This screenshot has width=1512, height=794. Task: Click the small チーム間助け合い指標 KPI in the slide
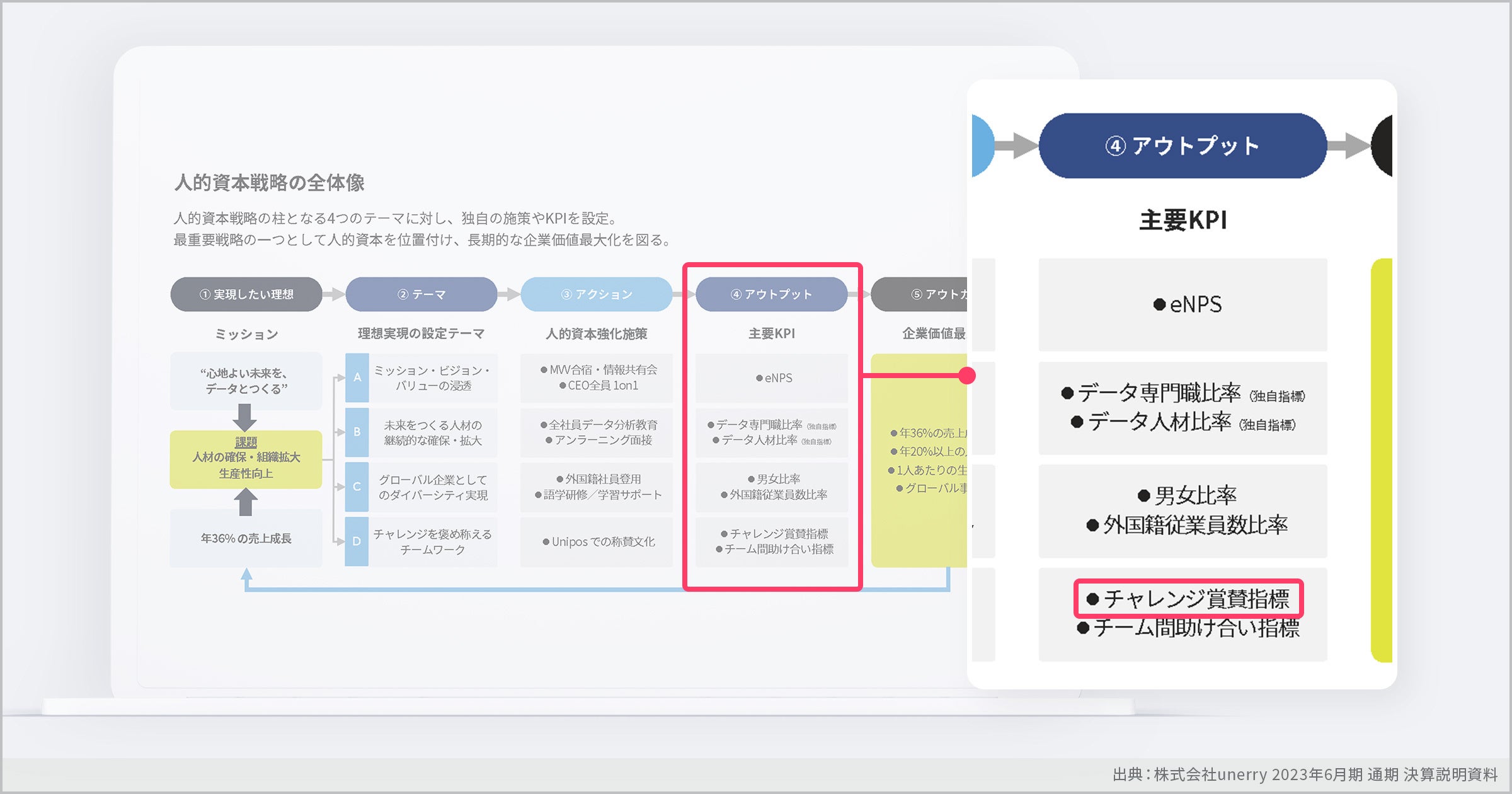pos(774,549)
